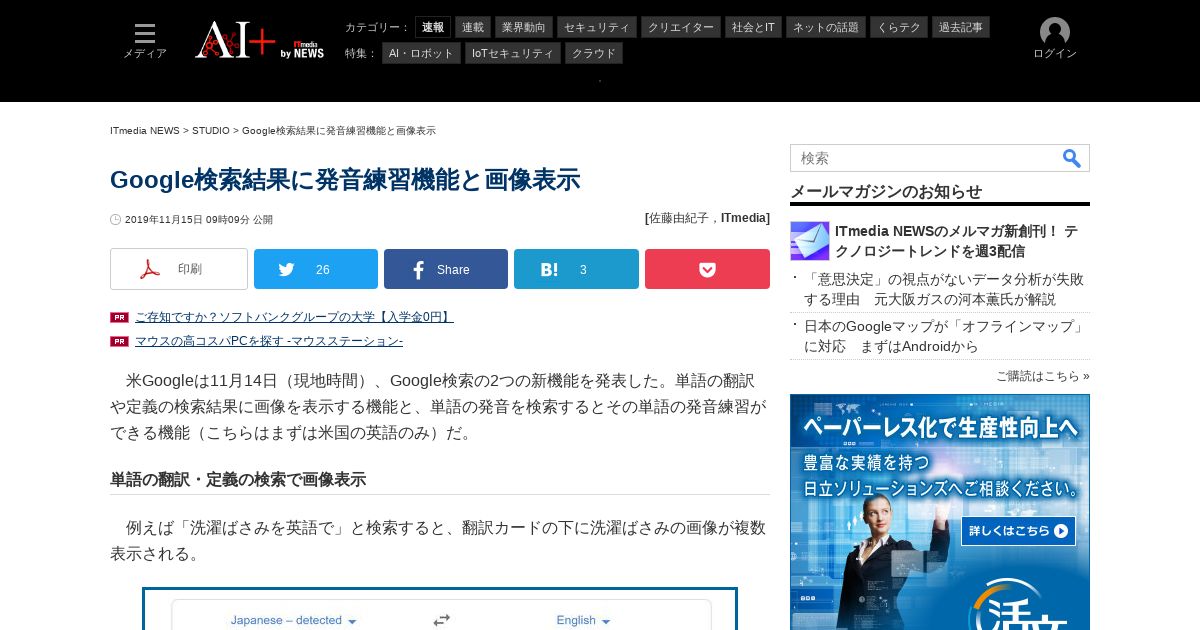Image resolution: width=1200 pixels, height=630 pixels.
Task: Focus the 検索 search input field
Action: pyautogui.click(x=925, y=158)
